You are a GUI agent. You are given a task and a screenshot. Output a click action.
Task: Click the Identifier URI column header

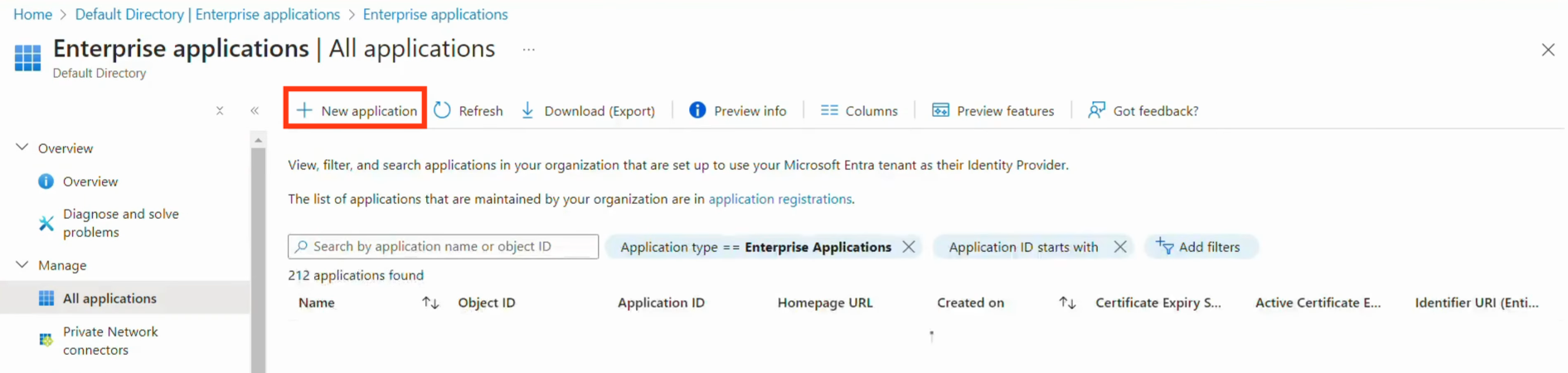coord(1476,303)
